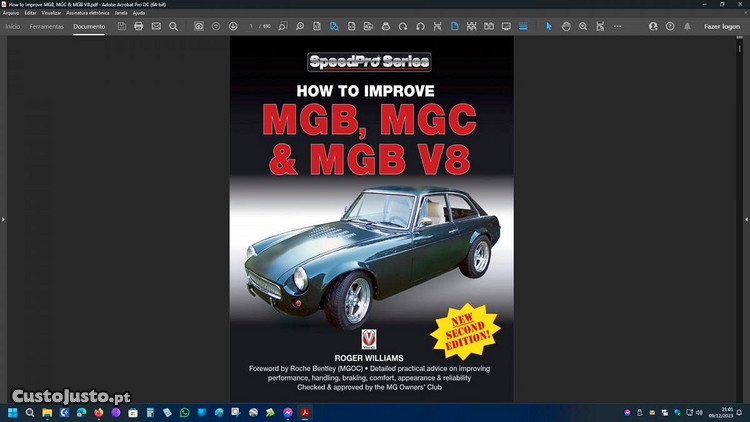Image resolution: width=750 pixels, height=422 pixels.
Task: Expand the right tools pane
Action: [x=745, y=219]
